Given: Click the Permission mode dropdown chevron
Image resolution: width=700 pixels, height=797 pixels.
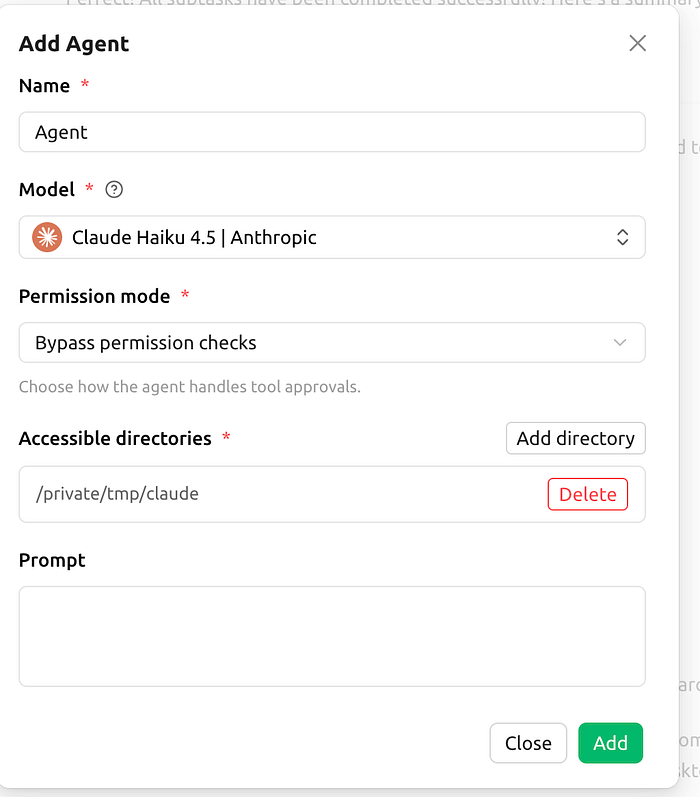Looking at the screenshot, I should tap(620, 343).
